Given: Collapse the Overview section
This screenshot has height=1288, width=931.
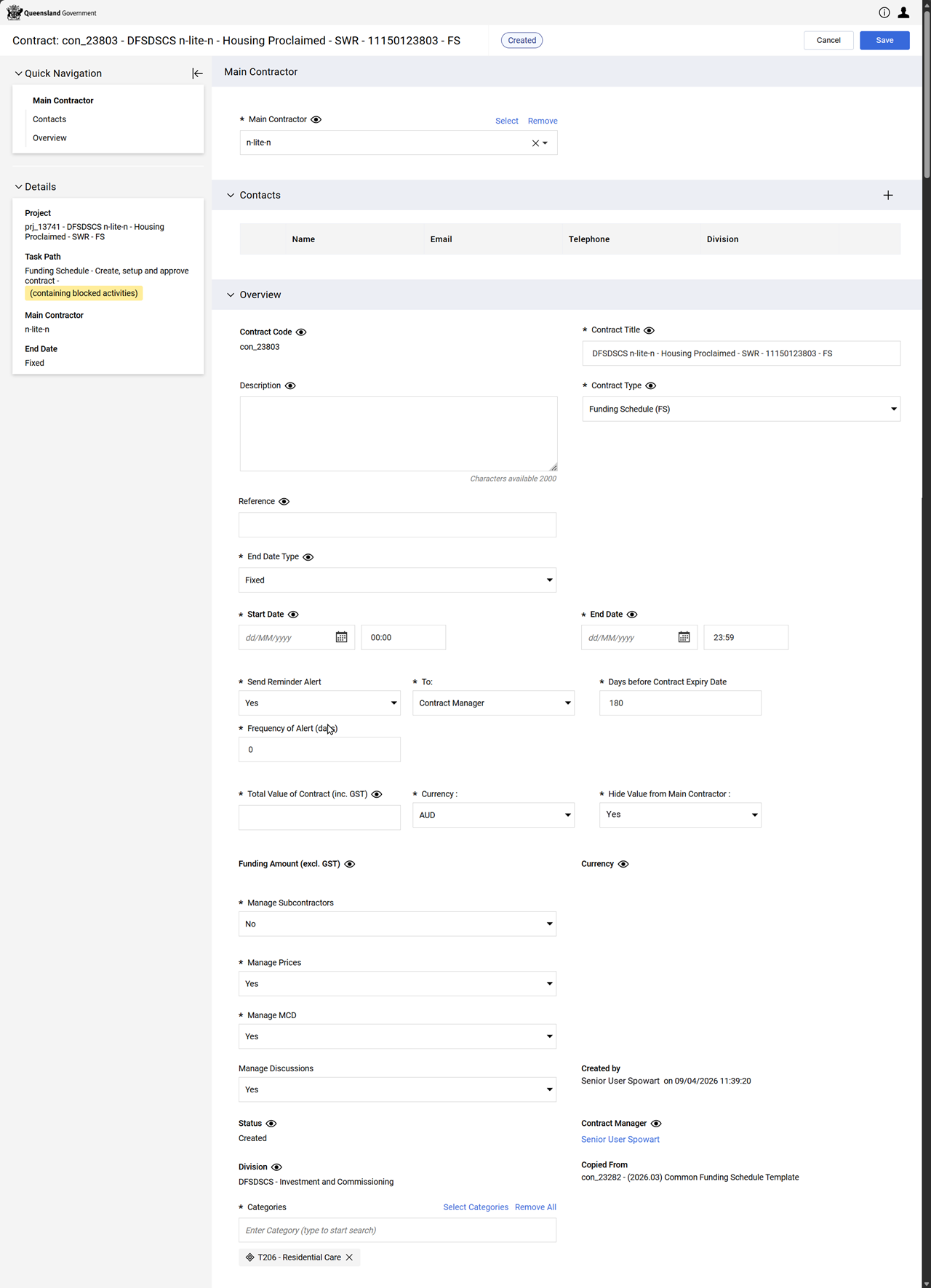Looking at the screenshot, I should tap(231, 295).
